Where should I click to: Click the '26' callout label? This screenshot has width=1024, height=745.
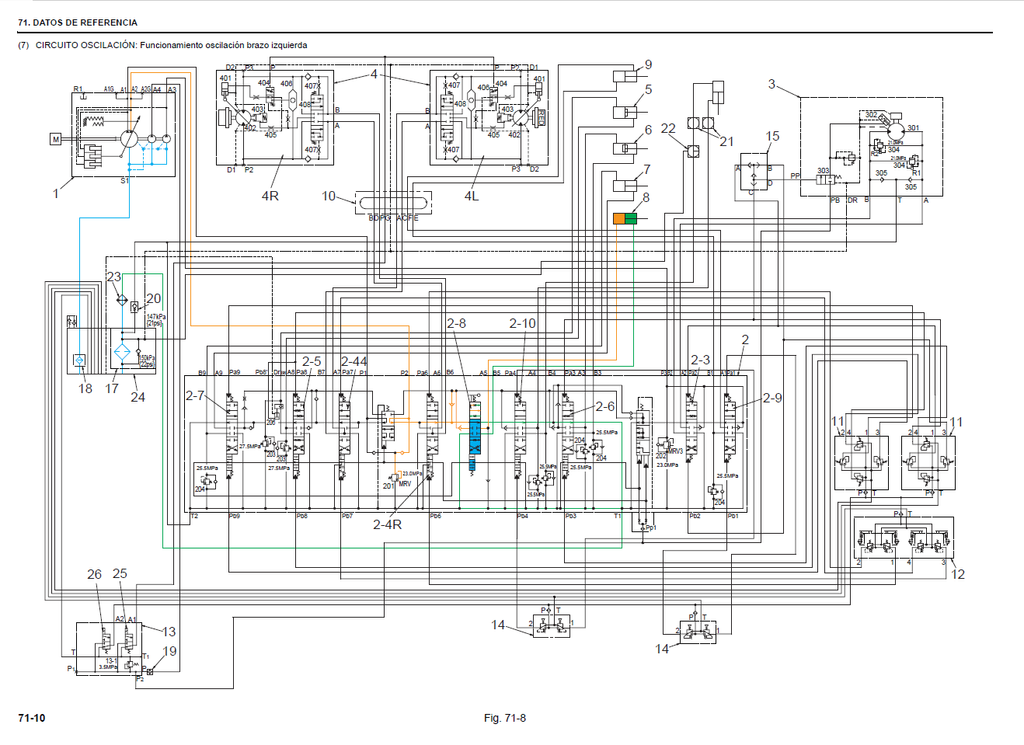click(95, 574)
